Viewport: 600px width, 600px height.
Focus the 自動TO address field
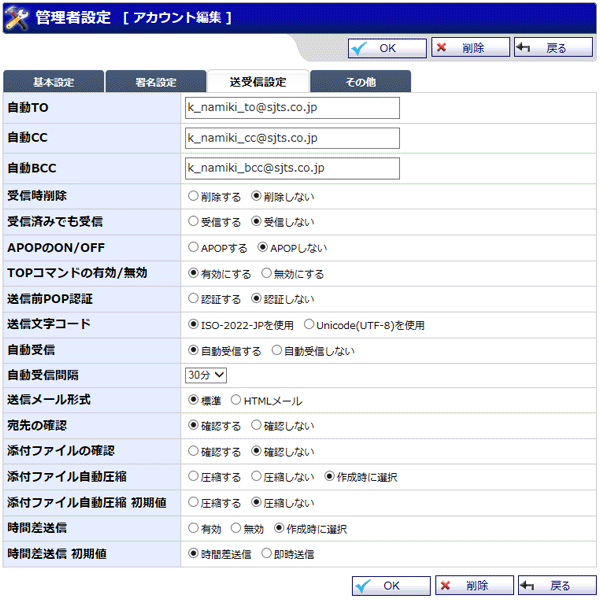292,108
